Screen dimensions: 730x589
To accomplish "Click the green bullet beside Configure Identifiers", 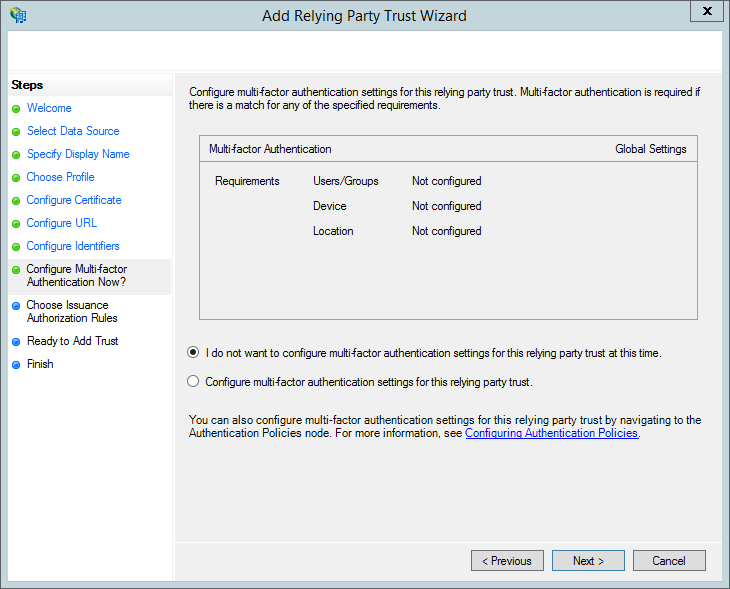I will coord(16,247).
